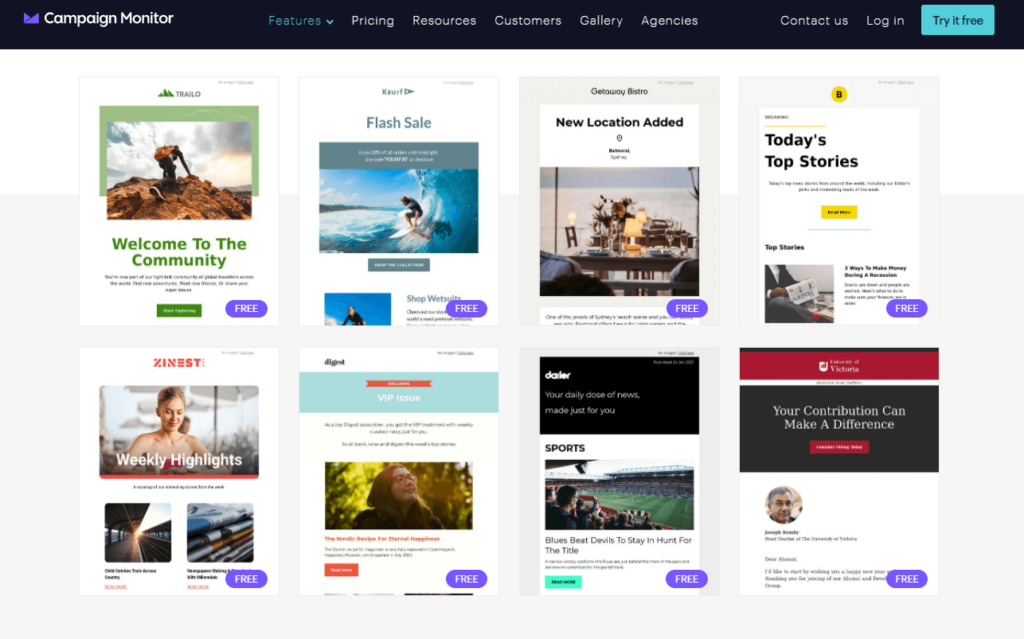Open the Pricing page

pos(372,20)
